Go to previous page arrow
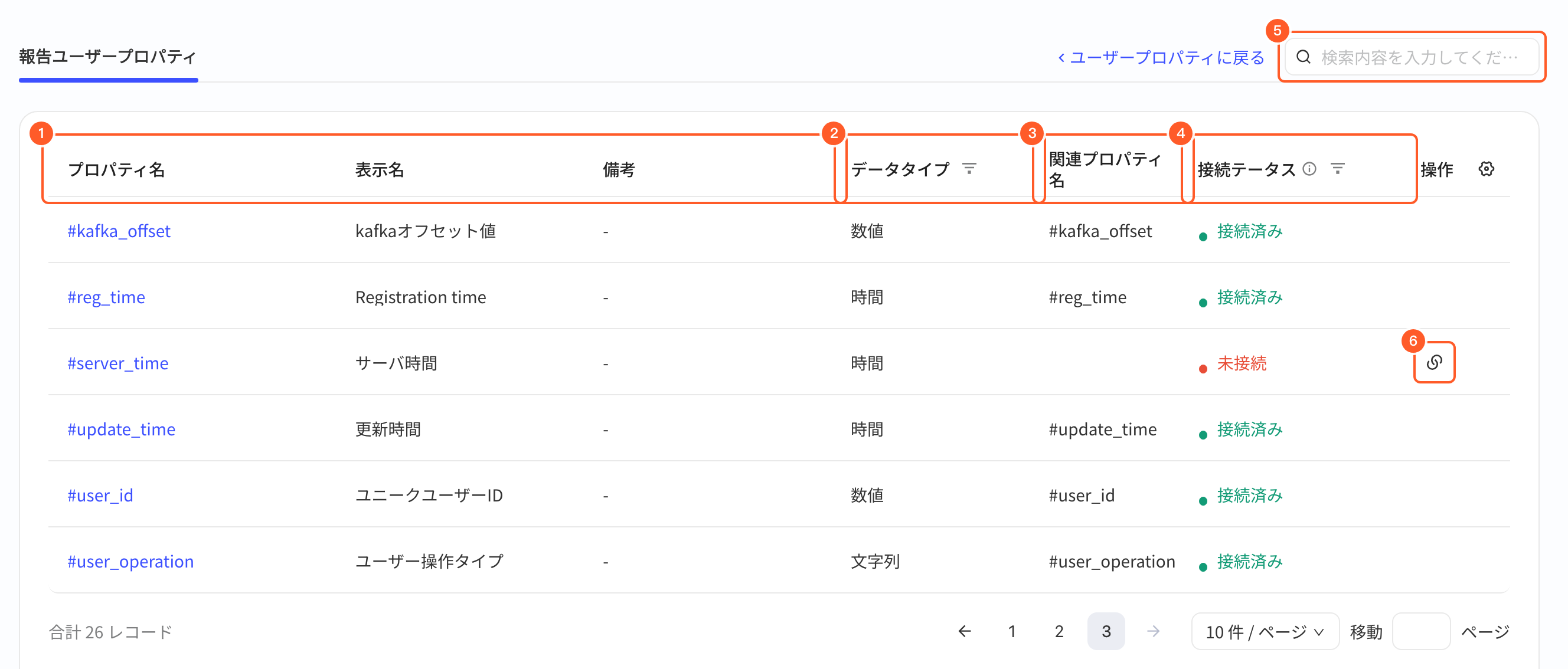Viewport: 1568px width, 669px height. click(965, 631)
